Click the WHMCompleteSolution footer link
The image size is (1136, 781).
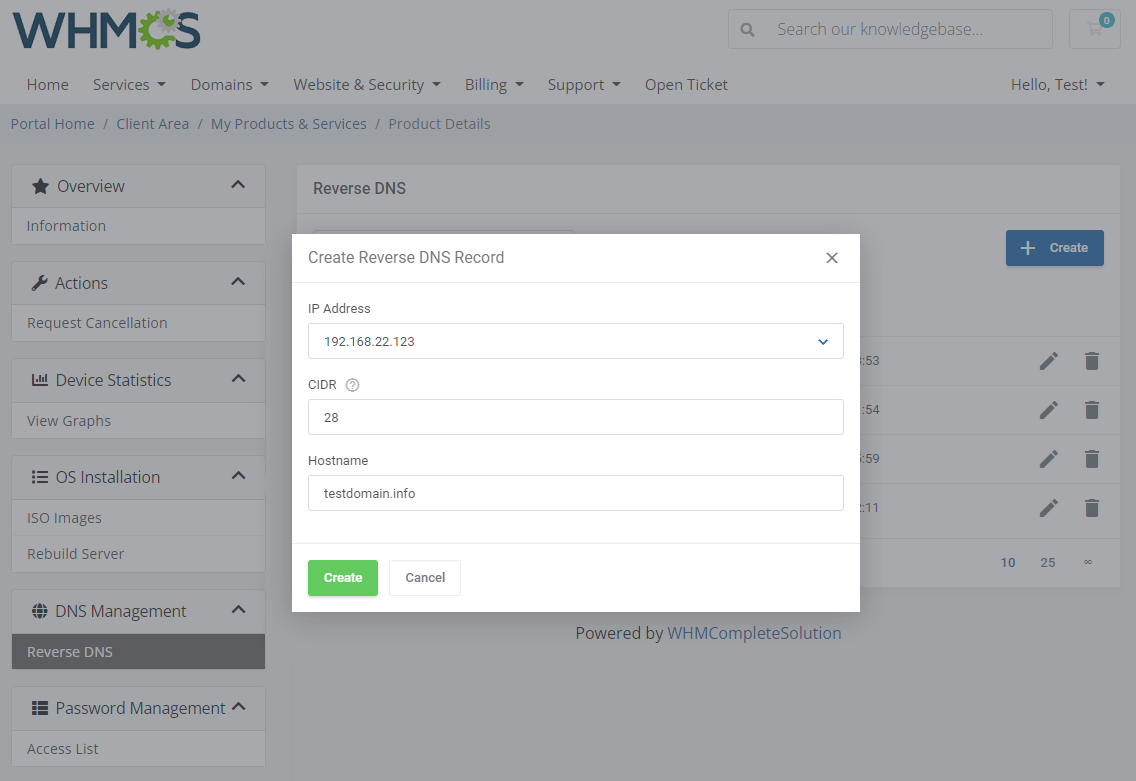click(x=755, y=632)
